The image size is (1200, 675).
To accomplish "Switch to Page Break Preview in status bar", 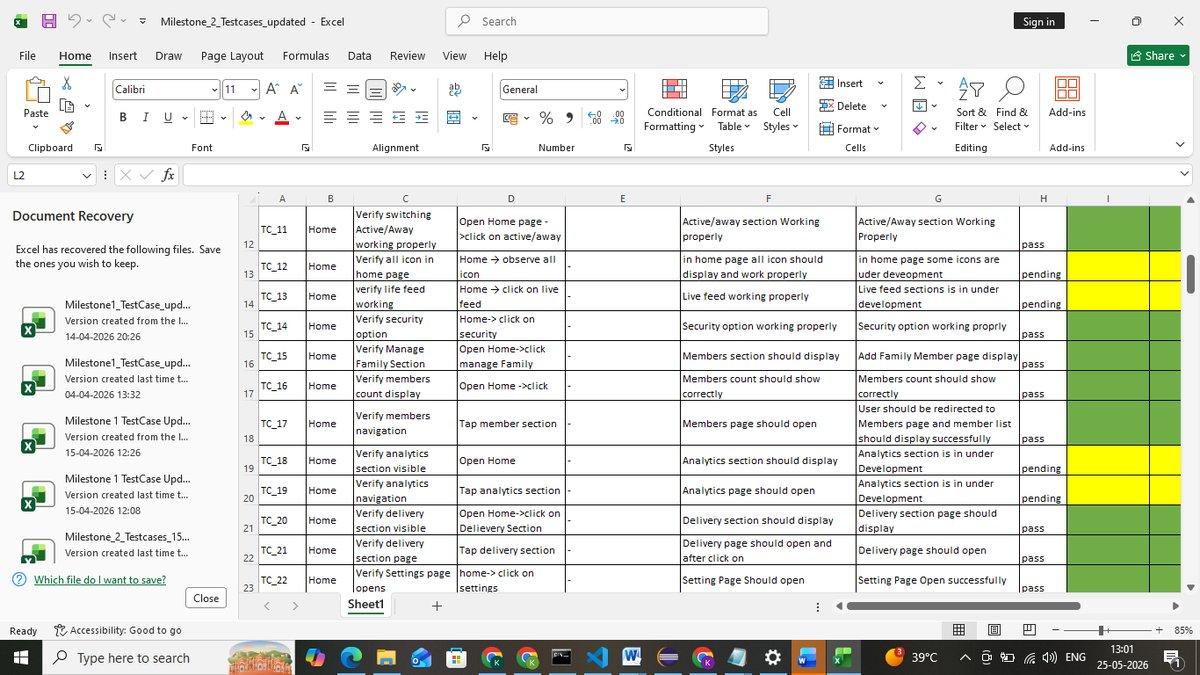I will [1029, 630].
